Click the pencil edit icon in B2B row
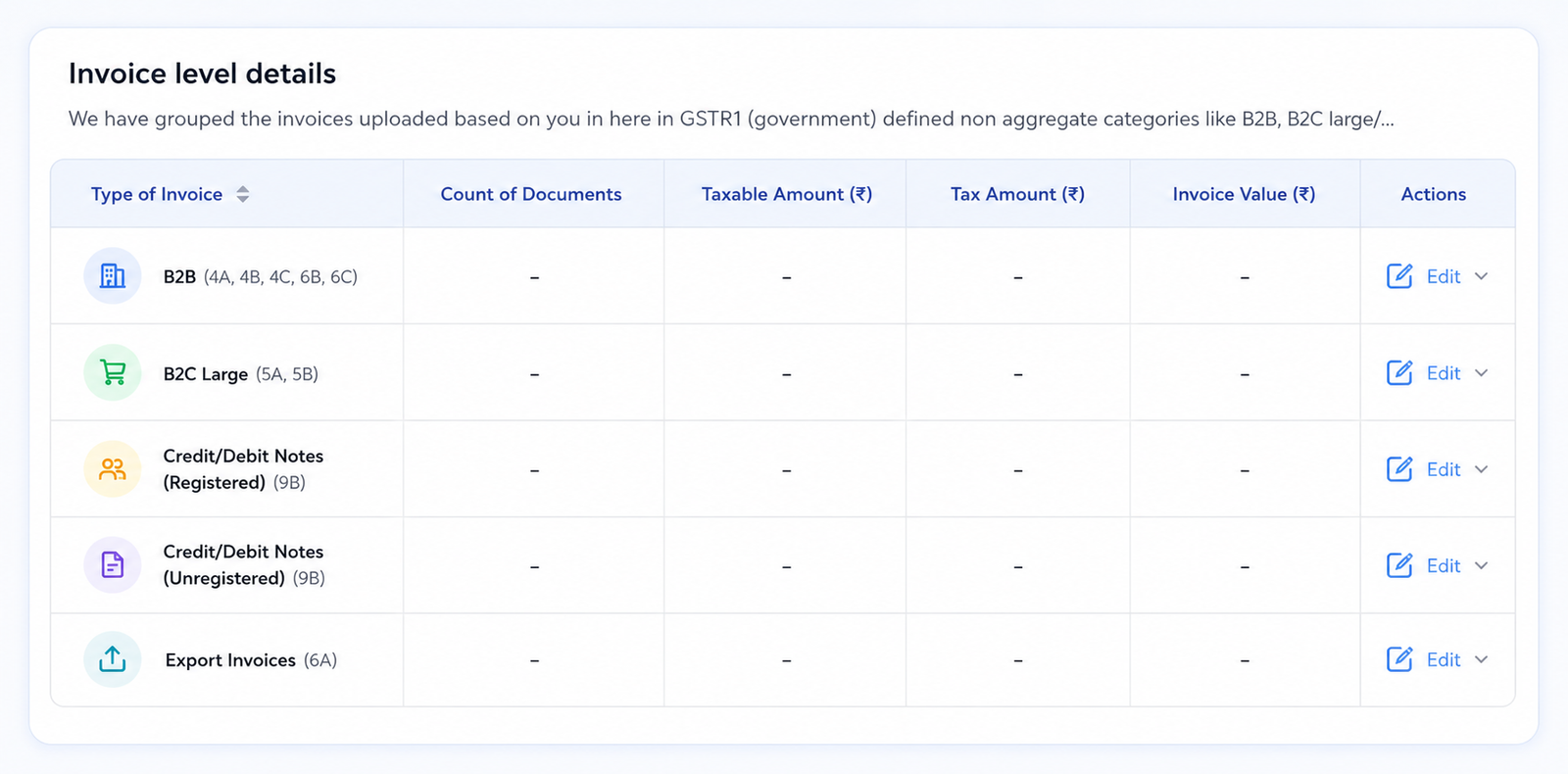 click(x=1399, y=276)
